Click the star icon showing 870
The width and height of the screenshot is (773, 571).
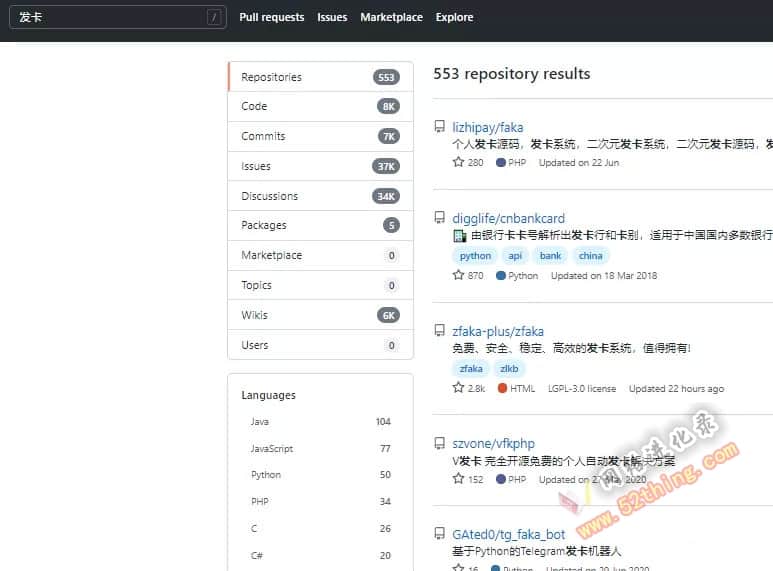(x=458, y=275)
